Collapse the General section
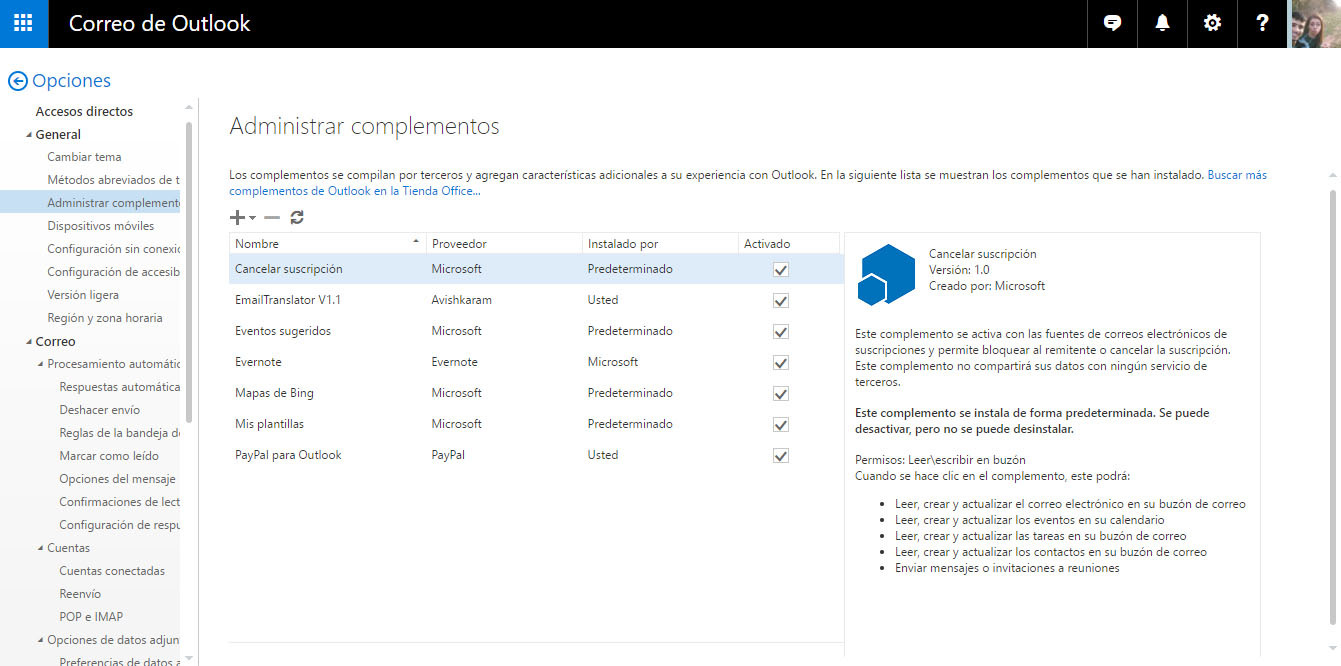The image size is (1341, 666). (31, 134)
